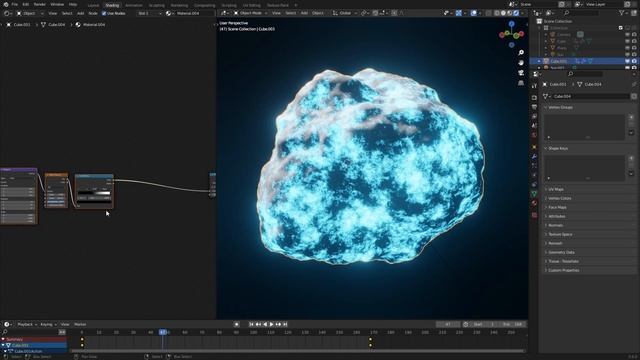Open the Global transform orientation dropdown
The image size is (640, 360).
345,13
